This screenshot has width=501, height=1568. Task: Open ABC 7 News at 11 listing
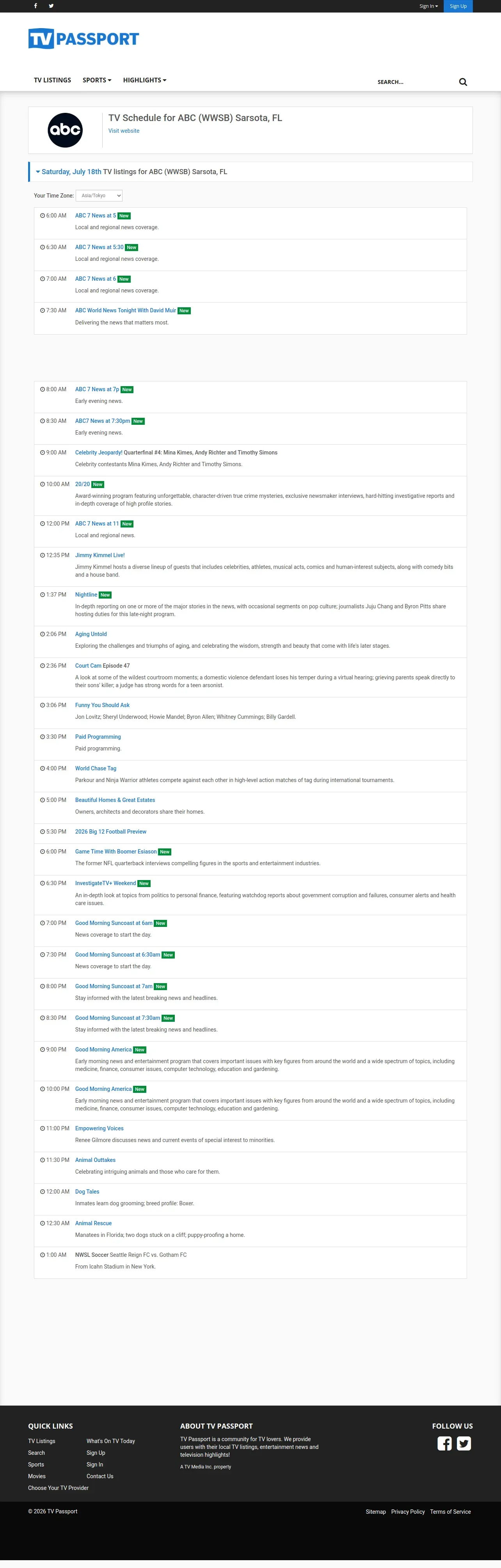pyautogui.click(x=97, y=524)
